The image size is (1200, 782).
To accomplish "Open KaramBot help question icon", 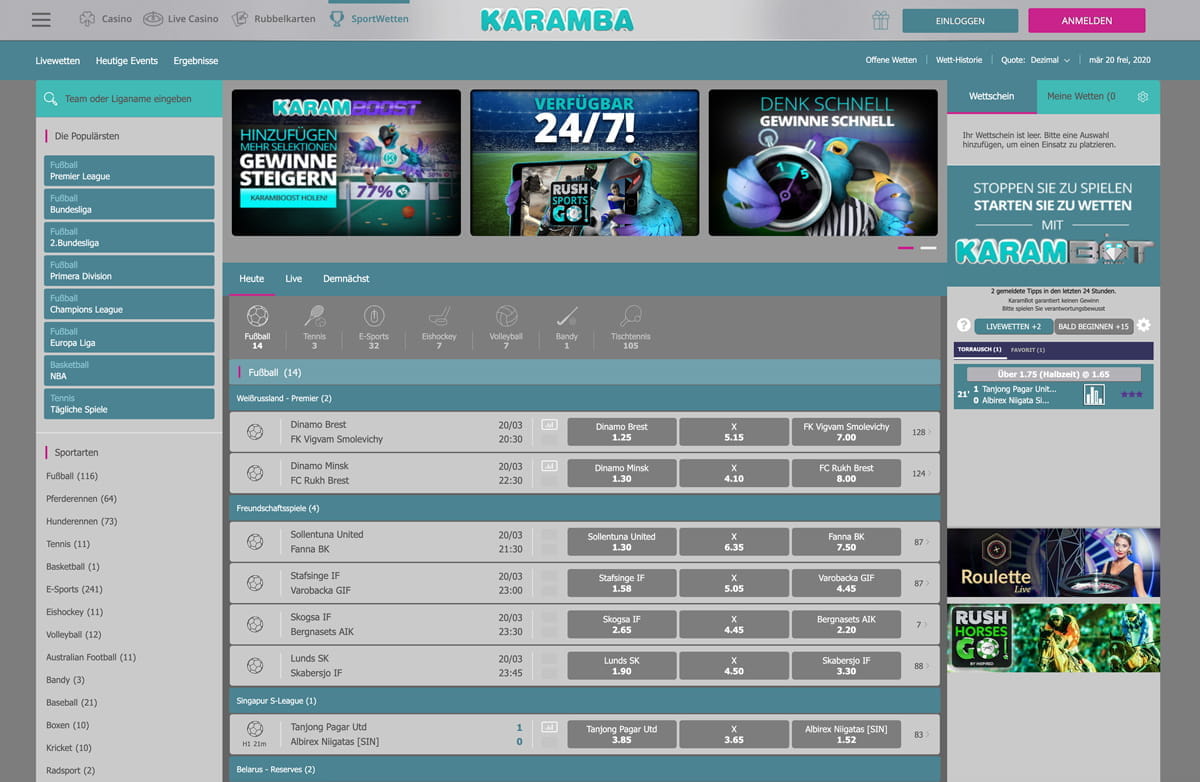I will point(964,326).
